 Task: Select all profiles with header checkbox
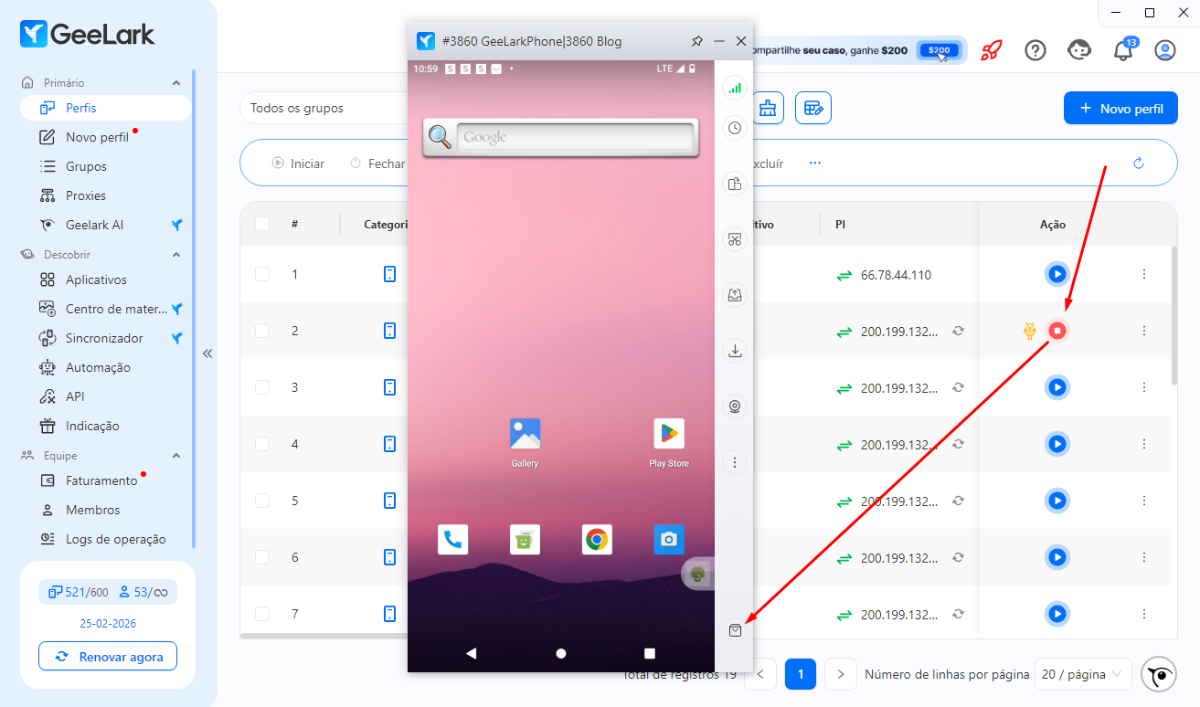[262, 224]
